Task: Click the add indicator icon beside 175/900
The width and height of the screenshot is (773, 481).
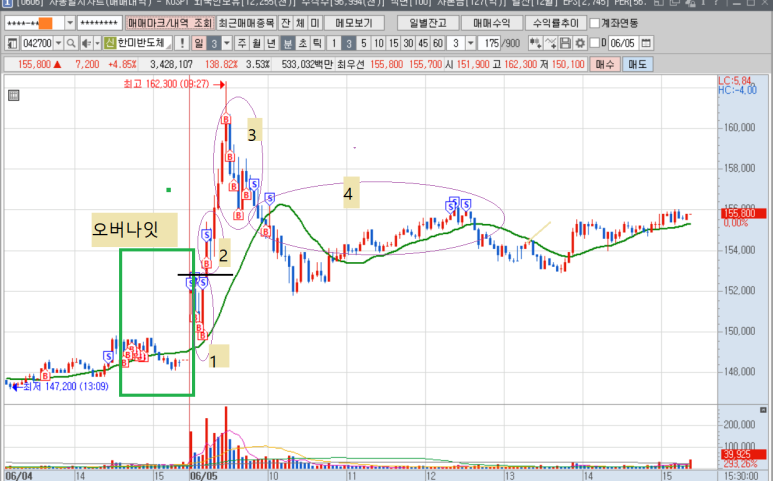Action: pos(535,43)
